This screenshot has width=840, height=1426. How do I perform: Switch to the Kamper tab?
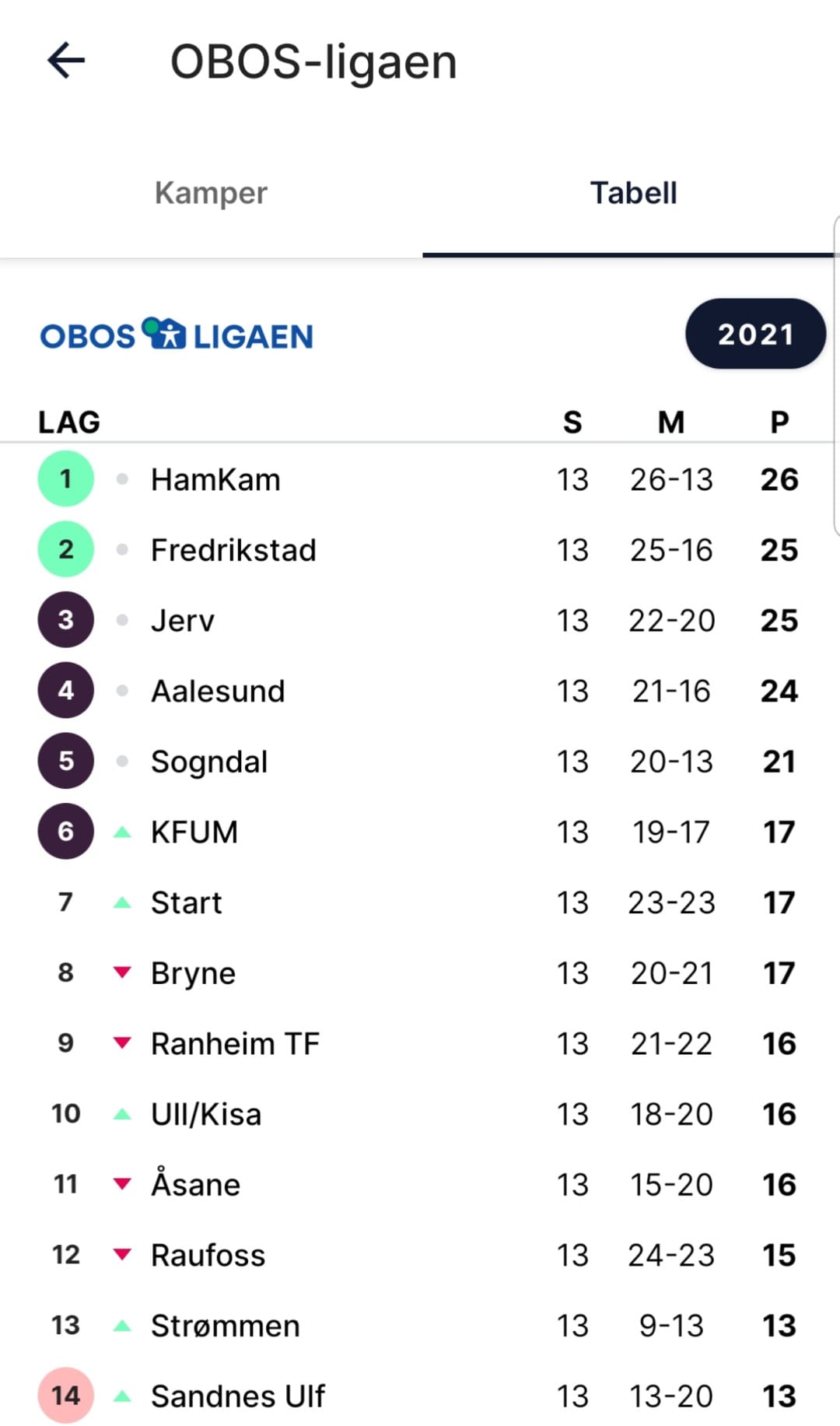(211, 193)
